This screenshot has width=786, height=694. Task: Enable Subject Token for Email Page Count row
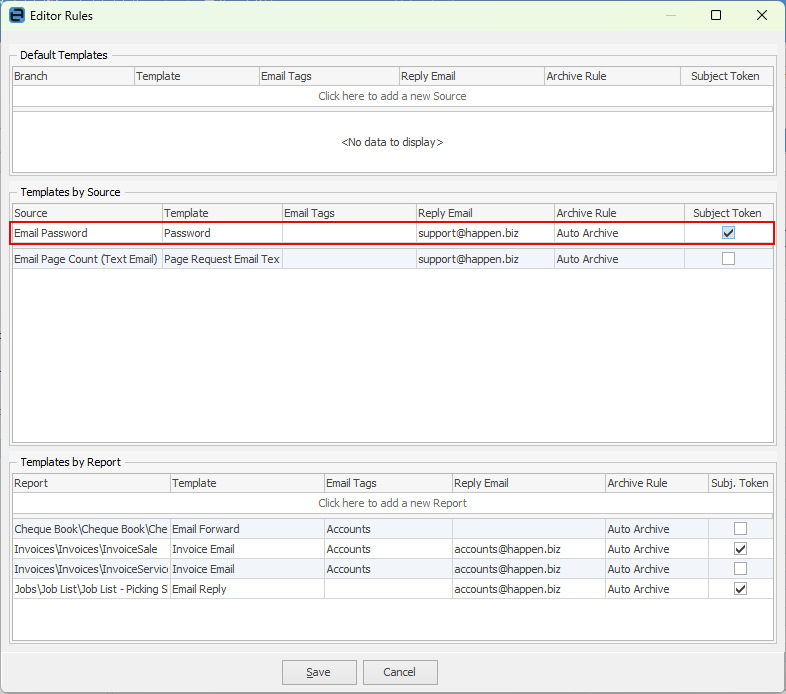(728, 259)
